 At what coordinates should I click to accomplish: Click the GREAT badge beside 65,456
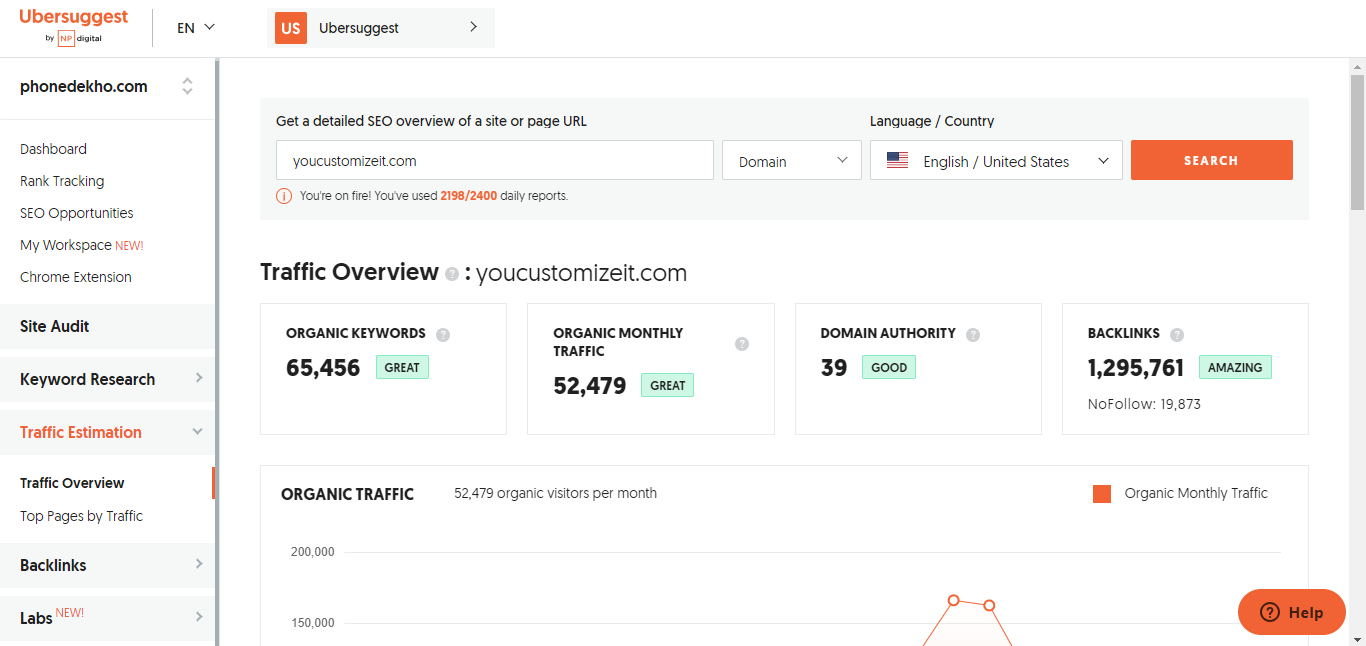click(402, 367)
